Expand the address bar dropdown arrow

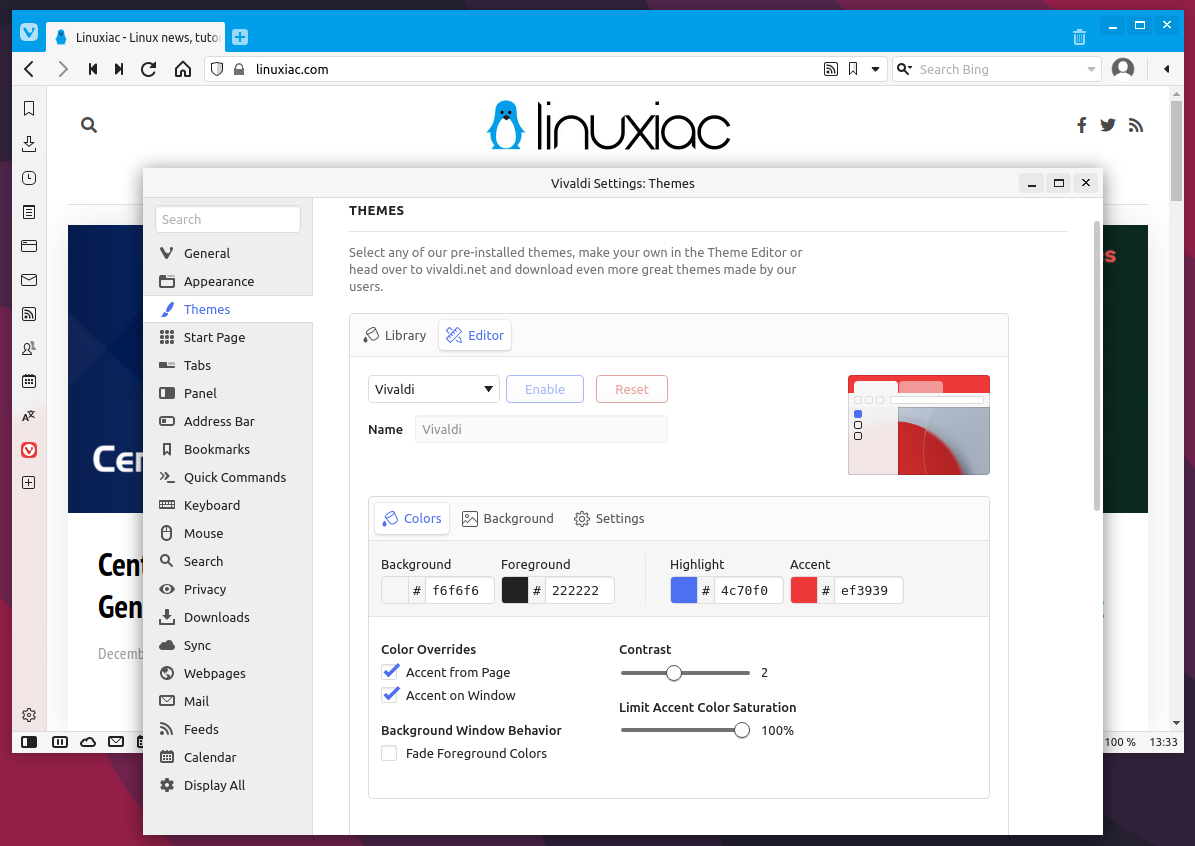[875, 69]
